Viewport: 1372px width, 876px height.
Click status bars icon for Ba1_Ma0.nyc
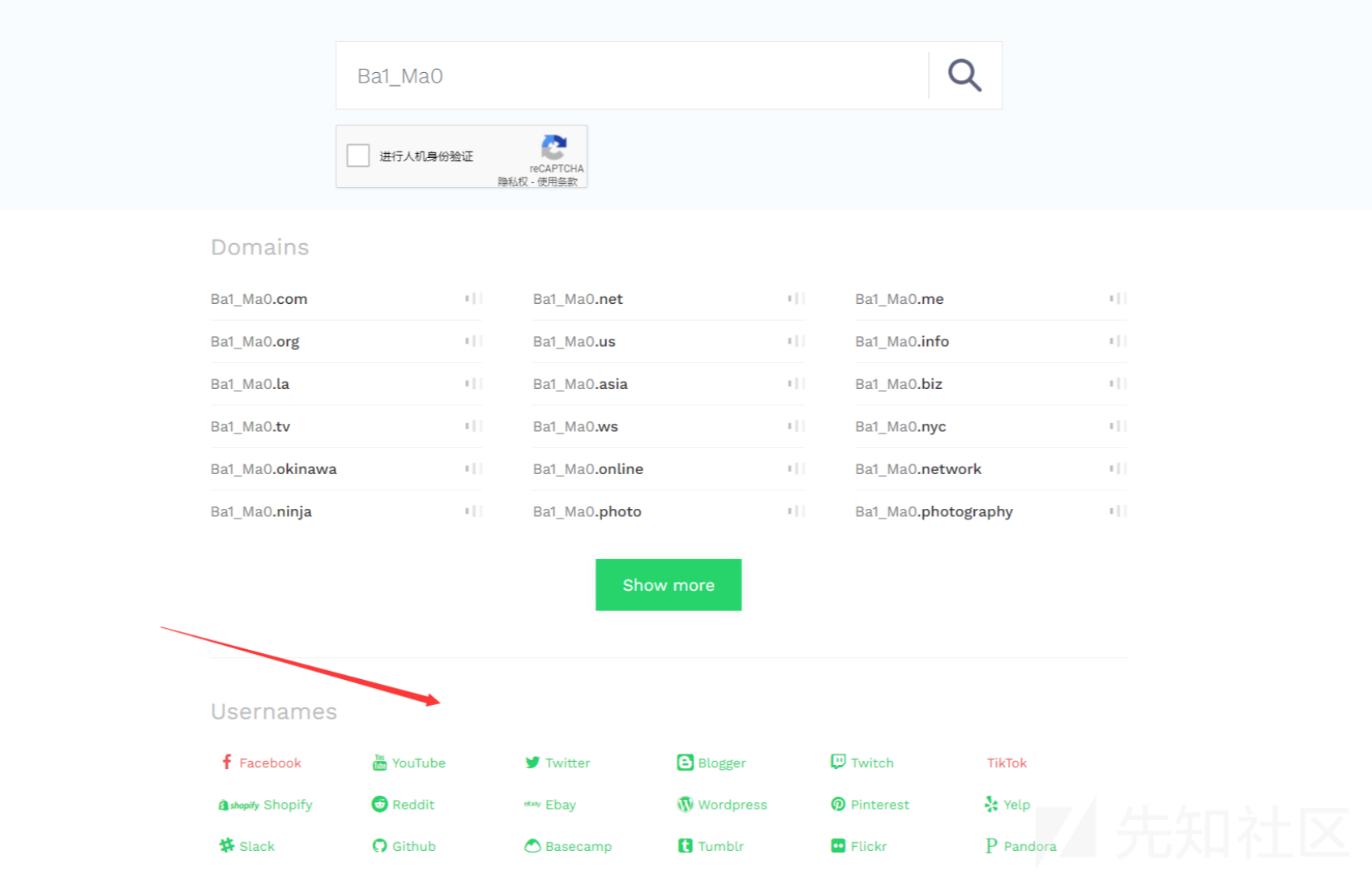click(x=1118, y=426)
